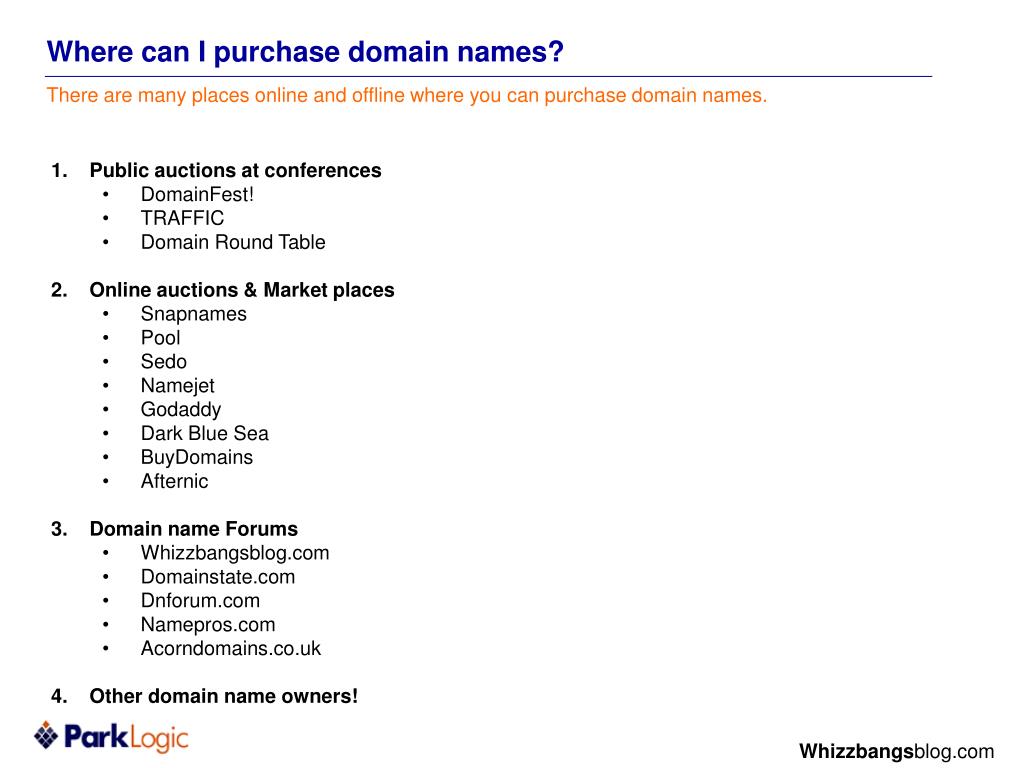The image size is (1024, 768).
Task: Select the title 'Where can I purchase domain names?'
Action: (x=305, y=52)
